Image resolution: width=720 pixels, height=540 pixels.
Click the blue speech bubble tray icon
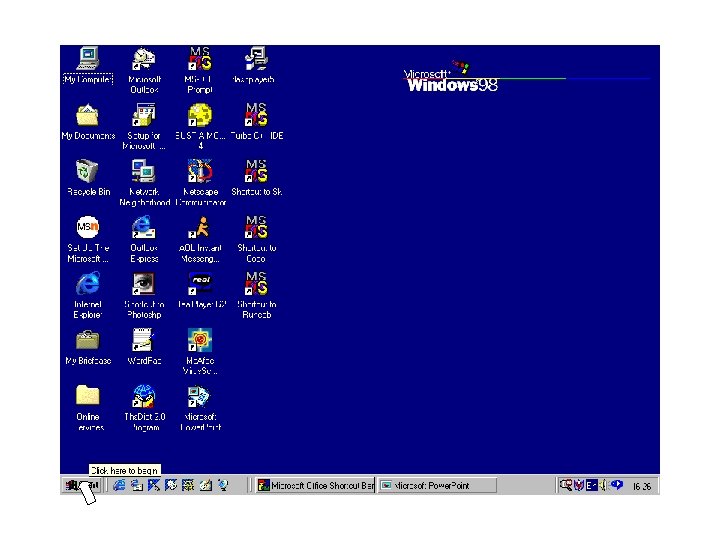click(x=617, y=484)
